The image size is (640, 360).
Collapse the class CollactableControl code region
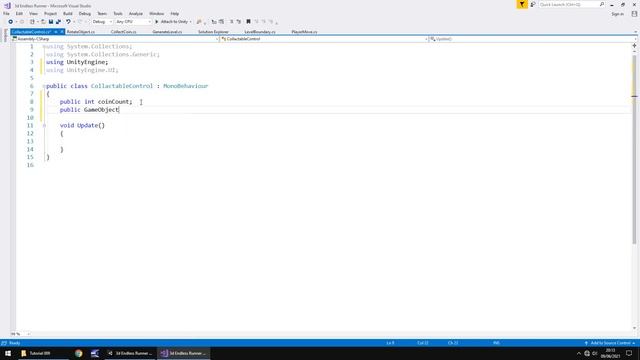(x=44, y=86)
